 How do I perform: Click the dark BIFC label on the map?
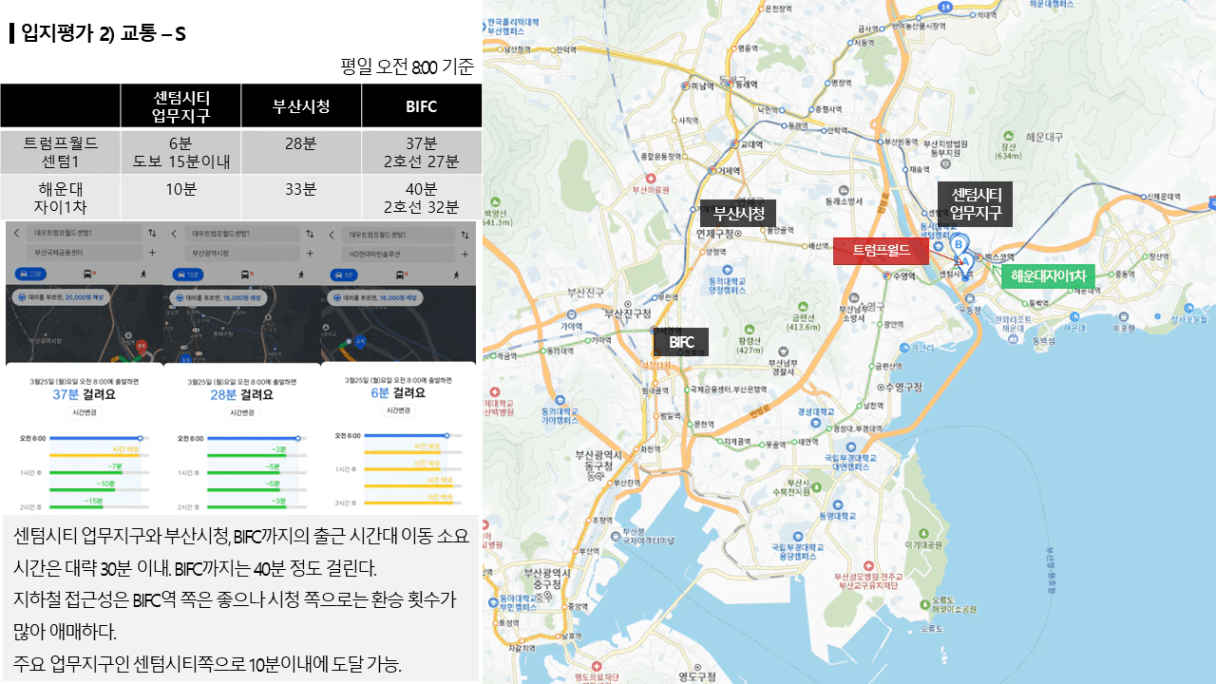coord(681,342)
